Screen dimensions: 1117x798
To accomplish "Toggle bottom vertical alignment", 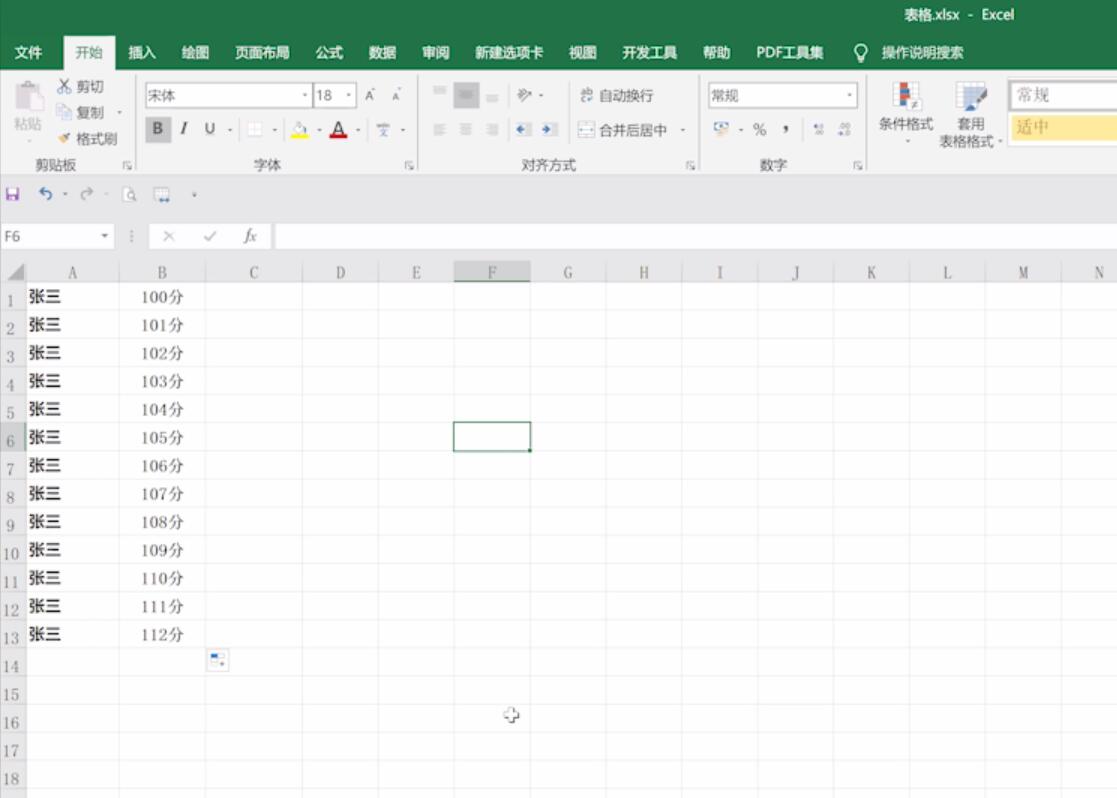I will (x=492, y=96).
